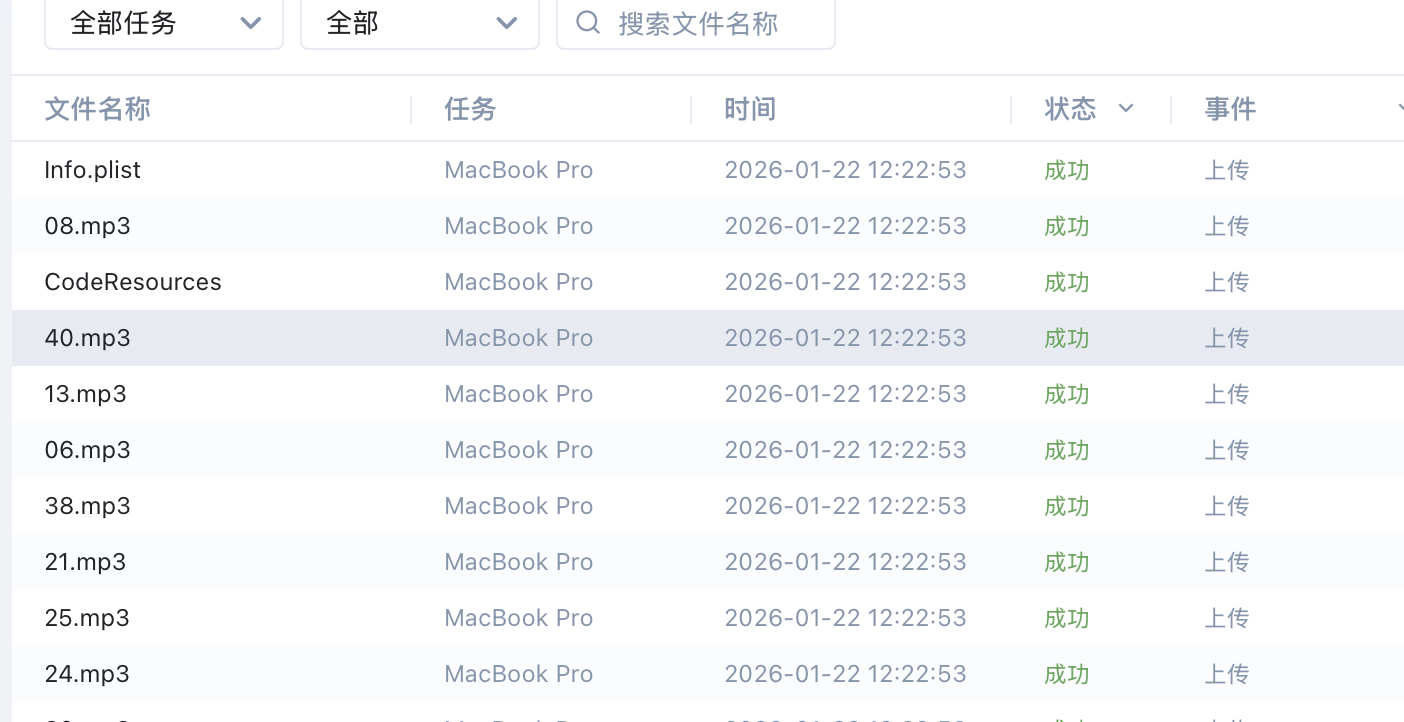Open the 全部任务 dropdown

click(164, 23)
